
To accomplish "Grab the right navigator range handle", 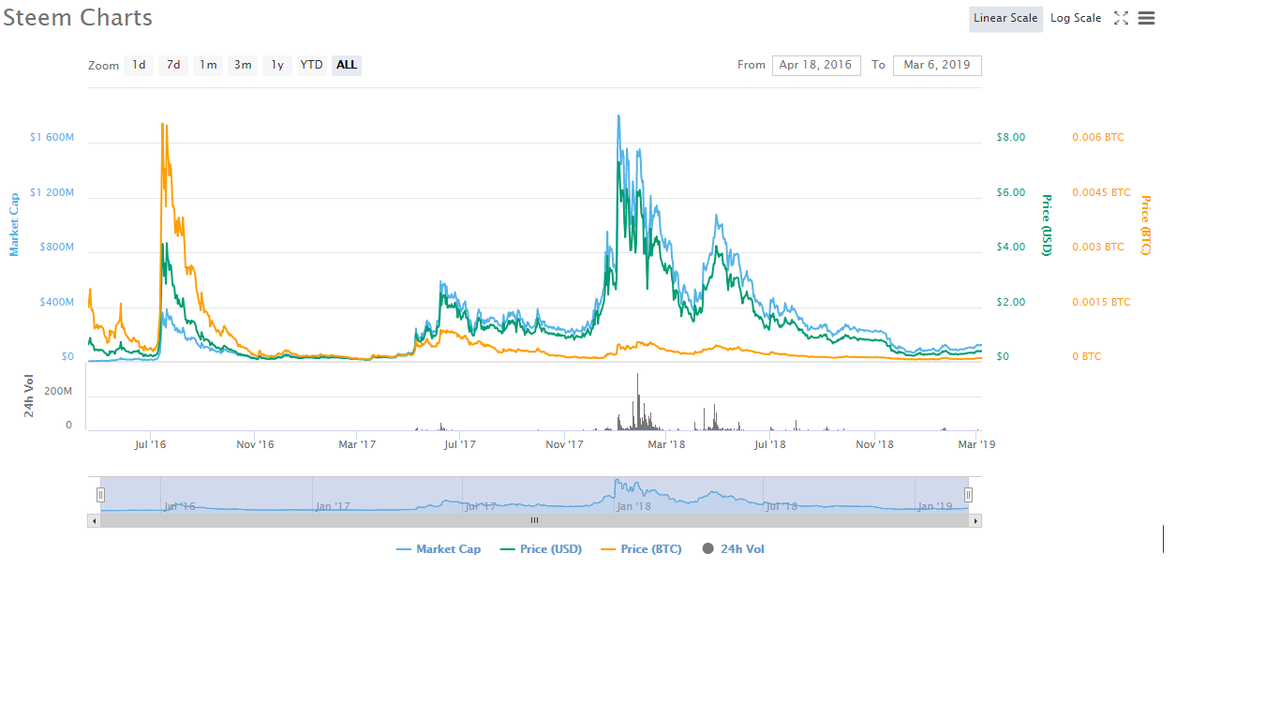I will [x=968, y=495].
